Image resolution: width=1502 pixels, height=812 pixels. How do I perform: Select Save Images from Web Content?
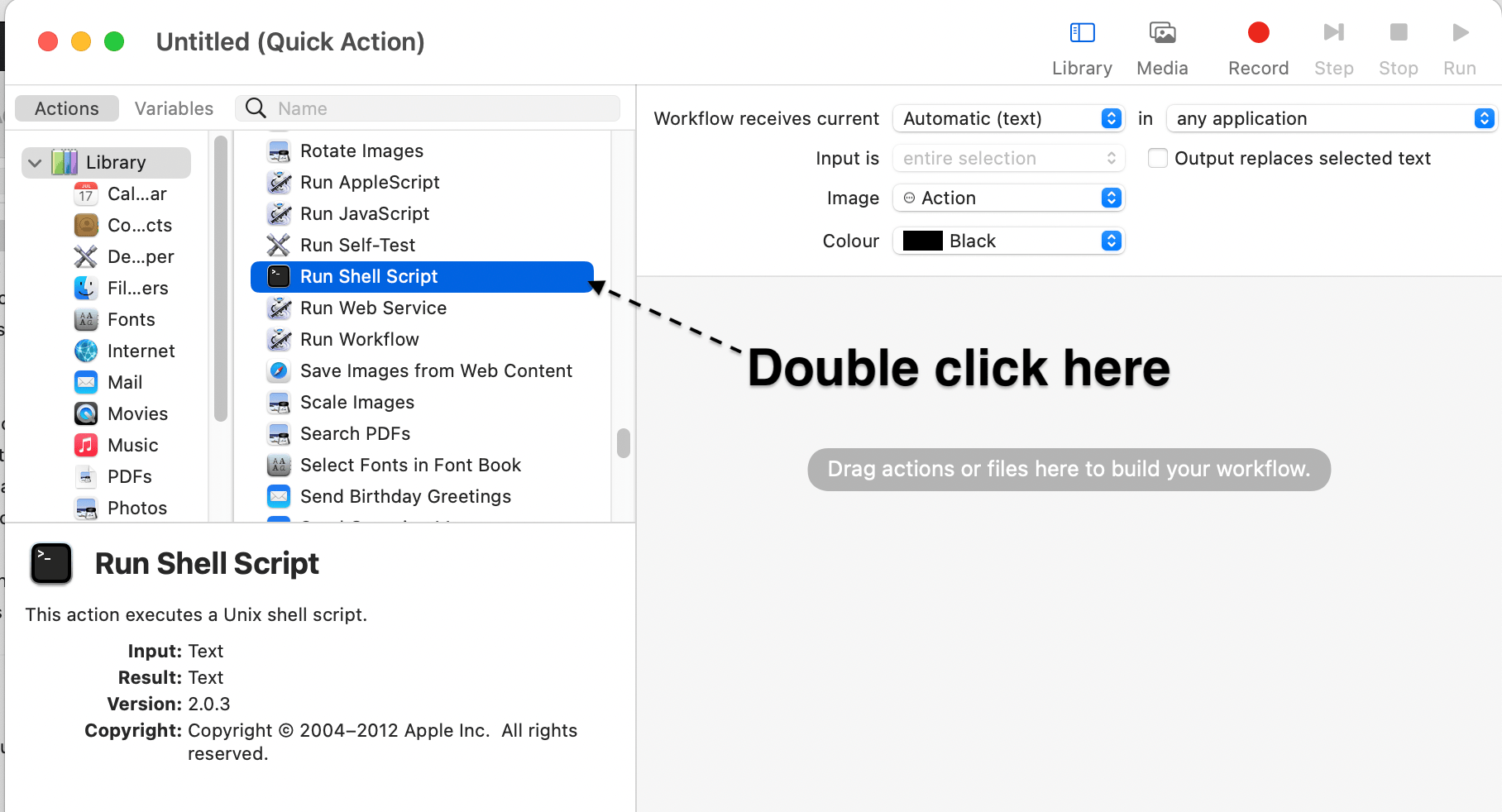pos(436,371)
